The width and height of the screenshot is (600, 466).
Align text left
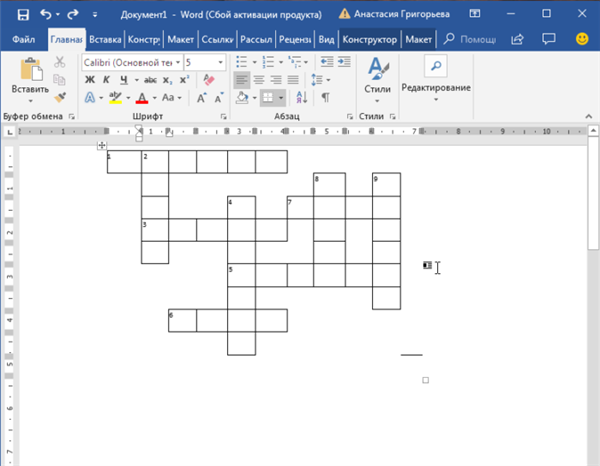tap(241, 80)
